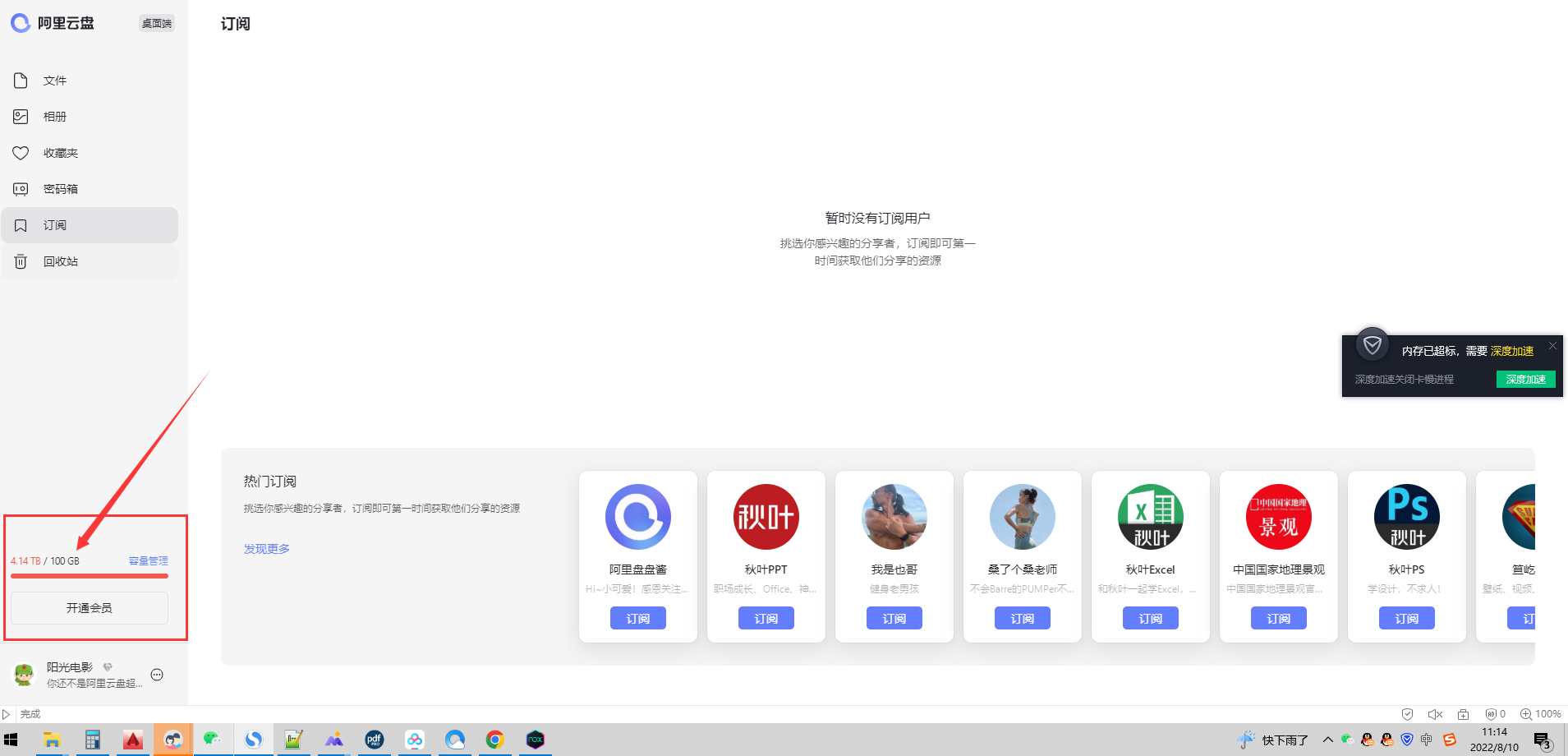Image resolution: width=1568 pixels, height=756 pixels.
Task: Expand the system tray hidden icons arrow
Action: pyautogui.click(x=1327, y=740)
